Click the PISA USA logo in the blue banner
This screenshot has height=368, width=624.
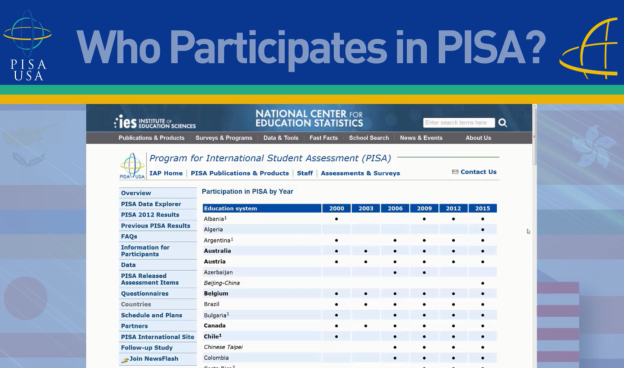coord(27,46)
